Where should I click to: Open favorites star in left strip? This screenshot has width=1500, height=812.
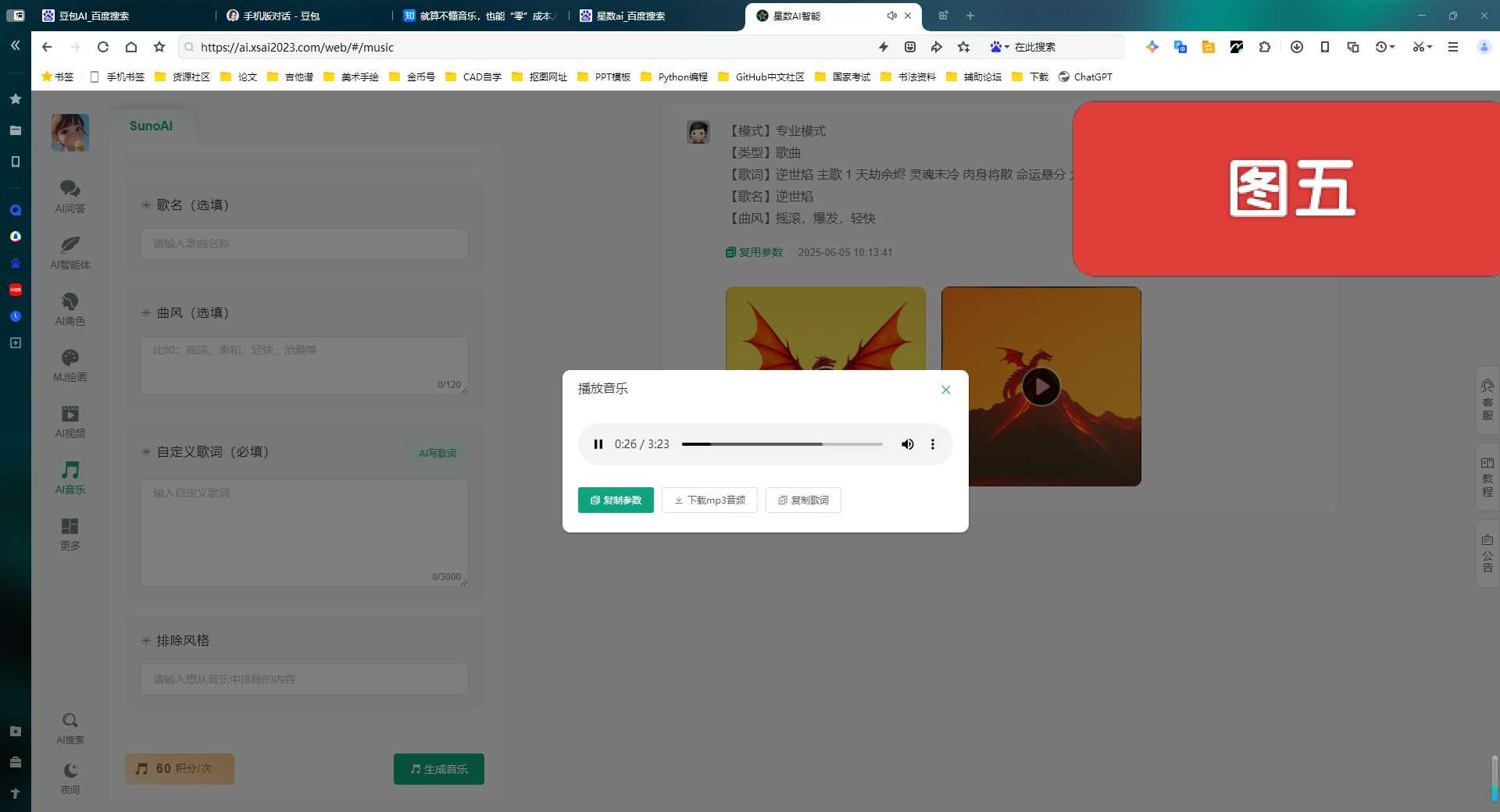click(x=15, y=99)
